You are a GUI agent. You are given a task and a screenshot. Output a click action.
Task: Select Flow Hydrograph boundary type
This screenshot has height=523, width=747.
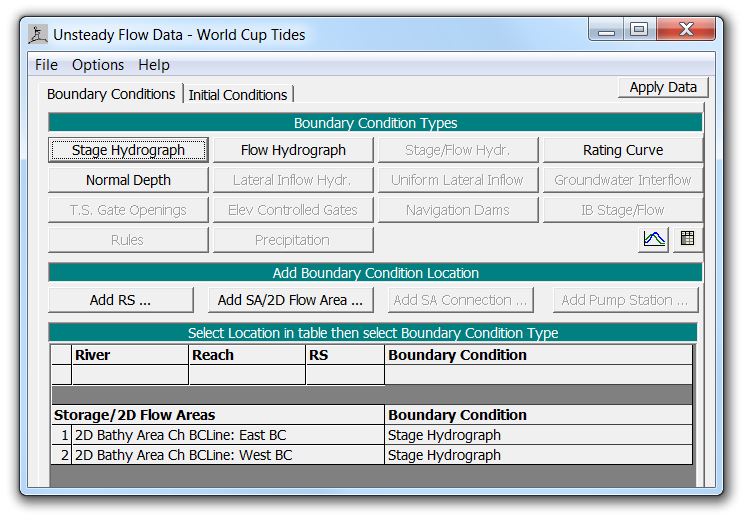[293, 151]
